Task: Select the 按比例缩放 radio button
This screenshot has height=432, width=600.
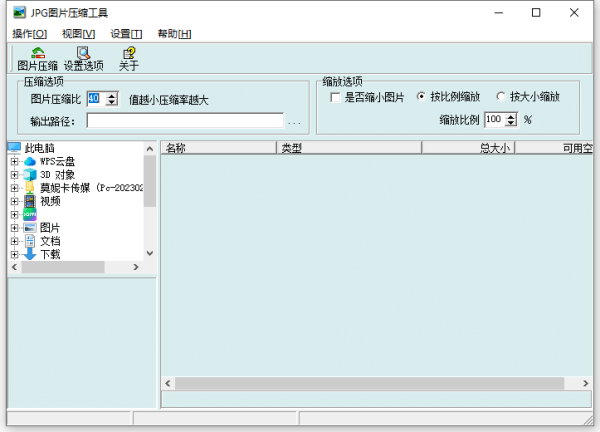Action: [421, 96]
